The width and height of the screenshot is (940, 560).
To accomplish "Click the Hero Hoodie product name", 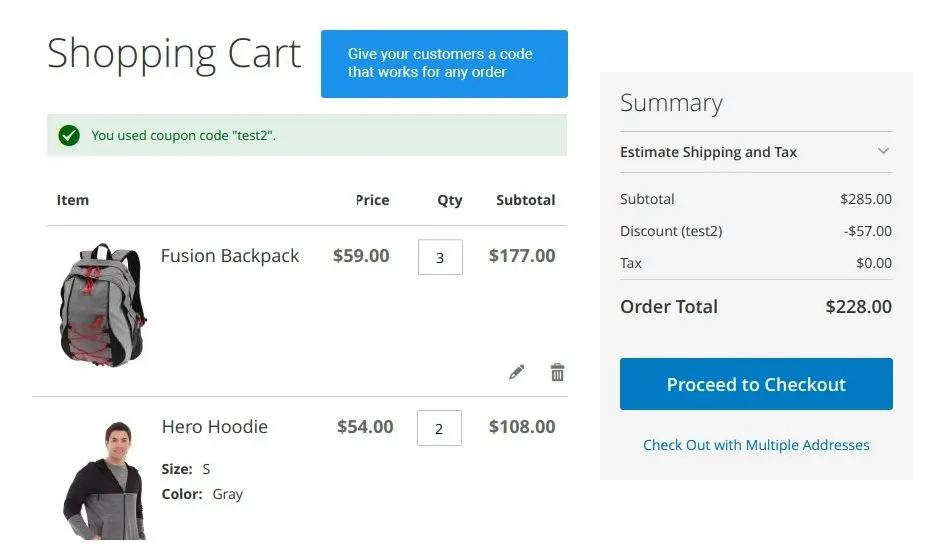I will click(x=215, y=427).
